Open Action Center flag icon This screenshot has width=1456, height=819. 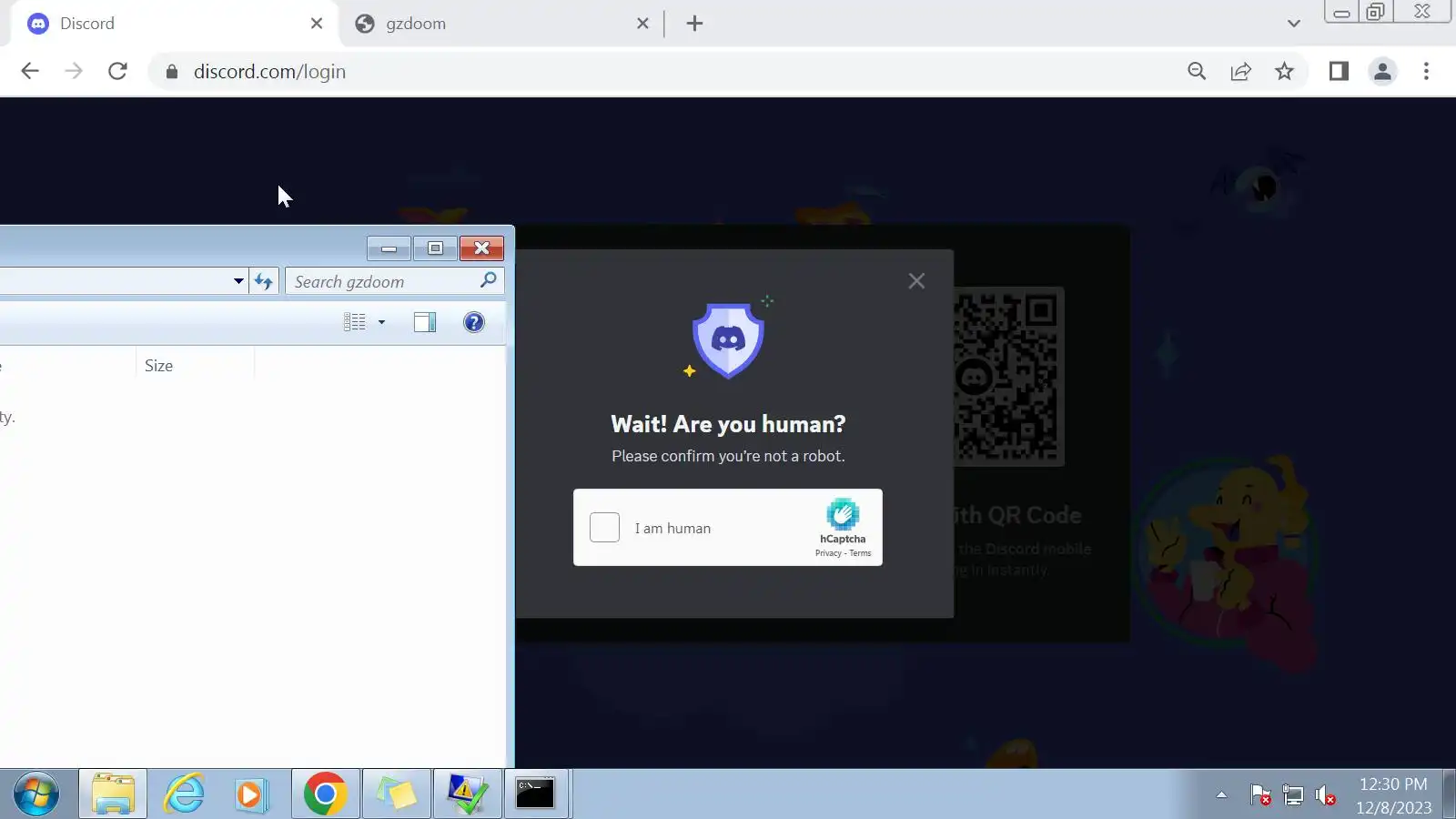1260,795
